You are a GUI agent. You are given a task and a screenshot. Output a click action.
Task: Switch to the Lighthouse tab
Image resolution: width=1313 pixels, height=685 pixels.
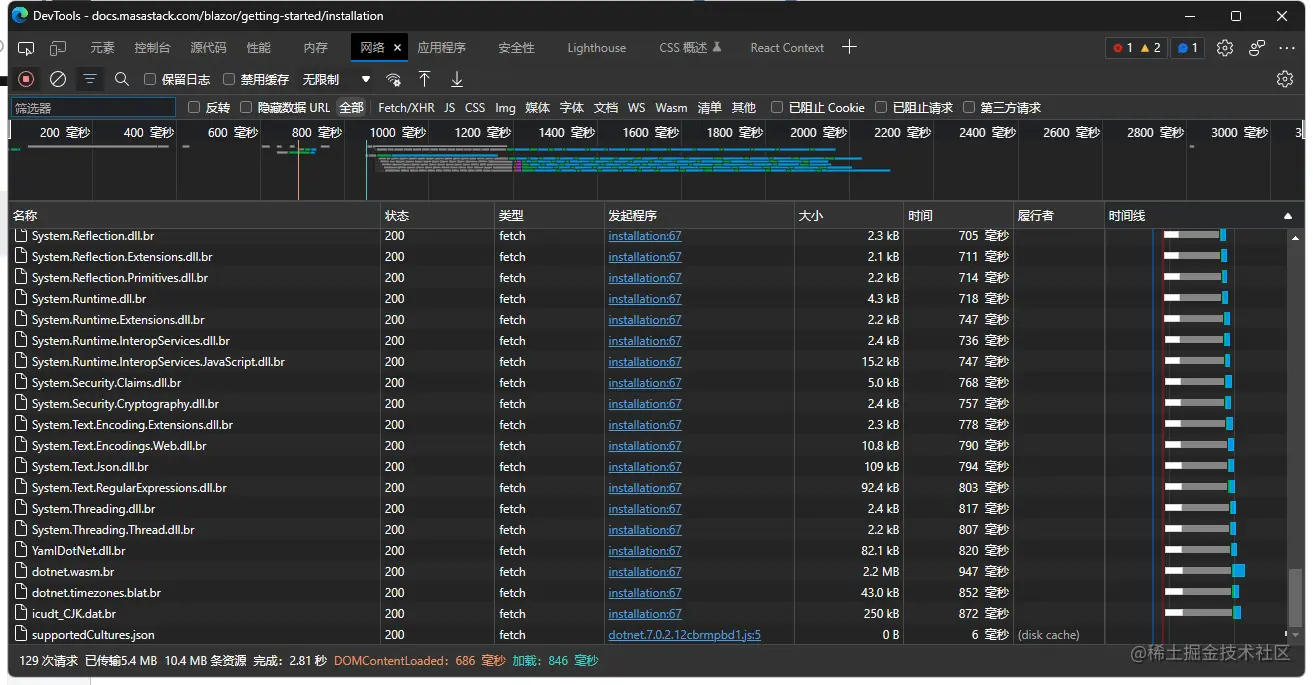[x=596, y=48]
